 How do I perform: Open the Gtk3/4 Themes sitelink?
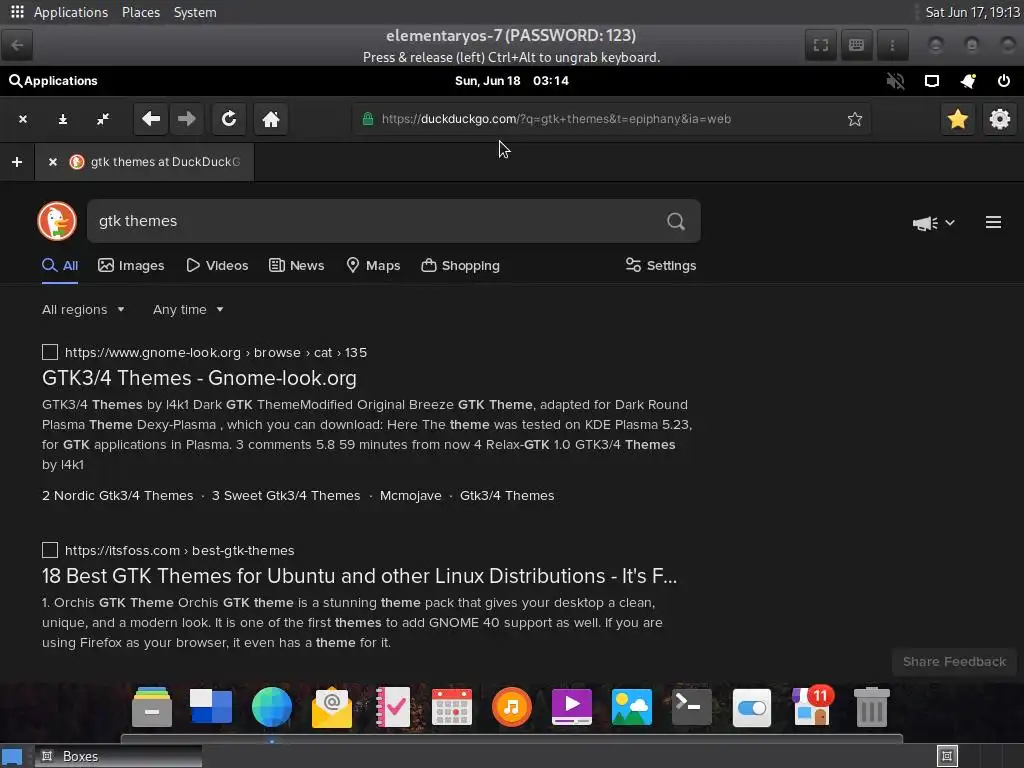pos(507,496)
